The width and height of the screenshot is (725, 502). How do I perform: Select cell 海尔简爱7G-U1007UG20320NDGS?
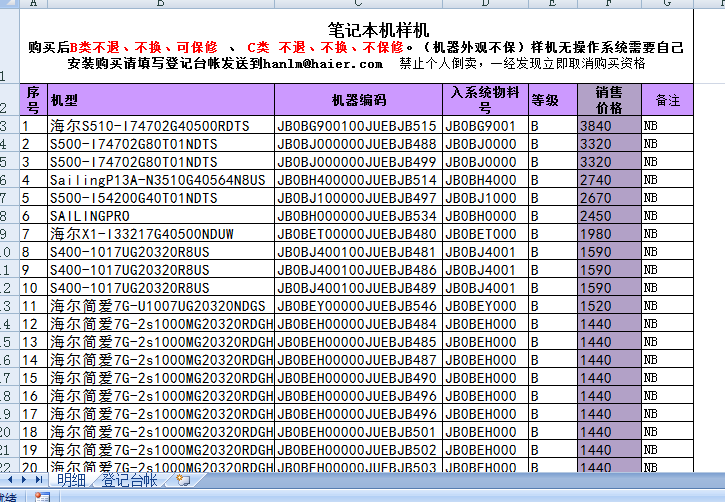click(x=161, y=306)
